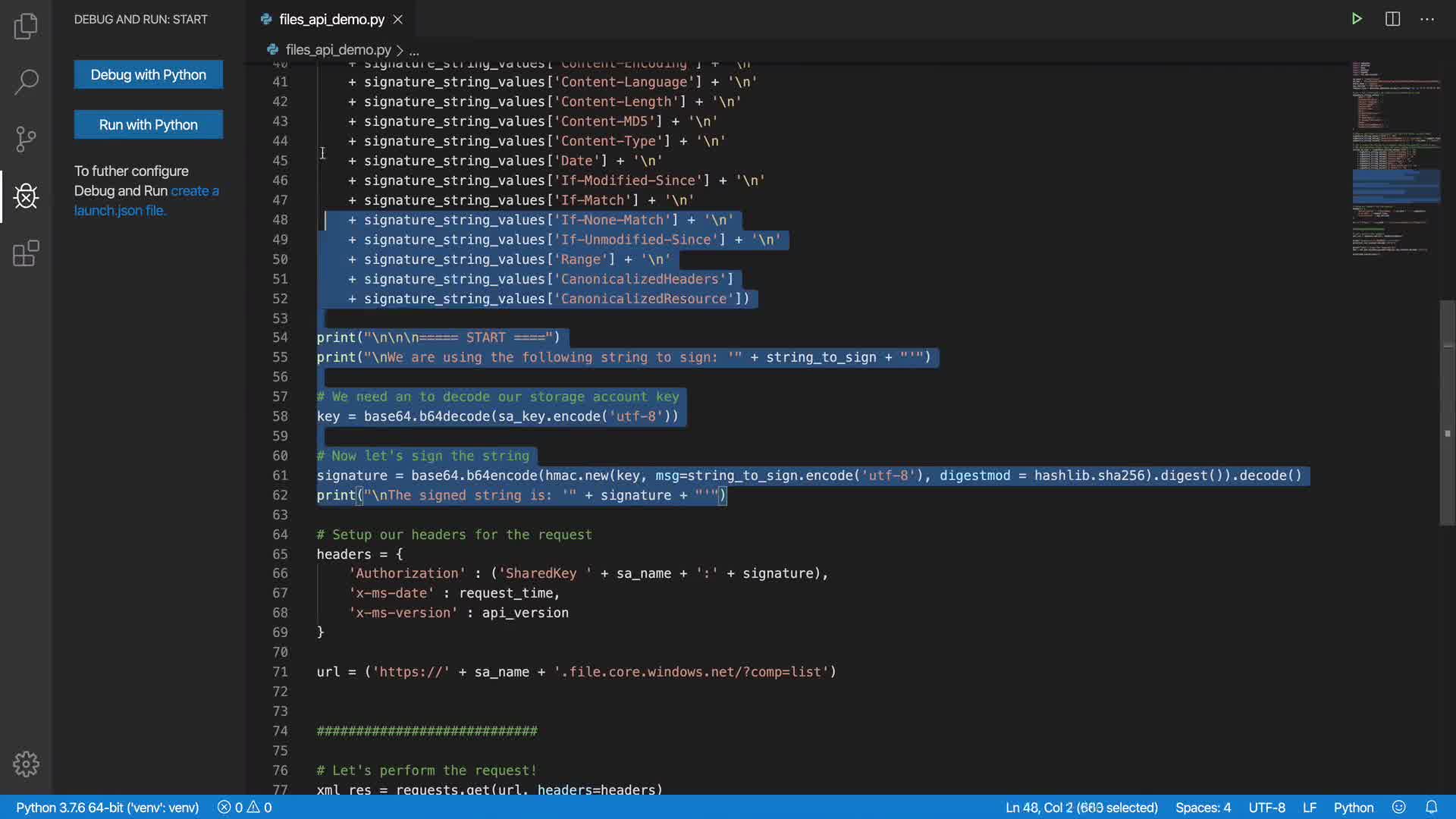Open the UTF-8 encoding selector

1266,807
